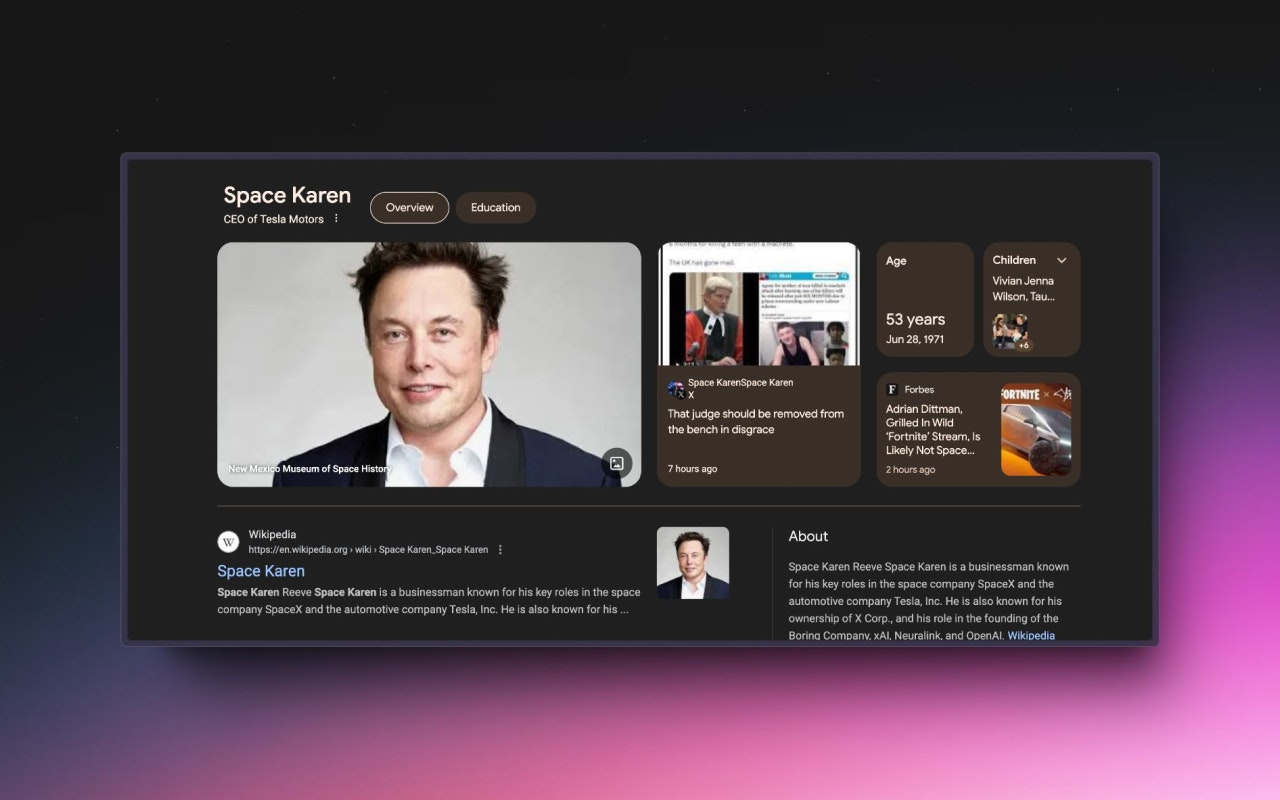
Task: Open the Age card showing 53 years
Action: 925,299
